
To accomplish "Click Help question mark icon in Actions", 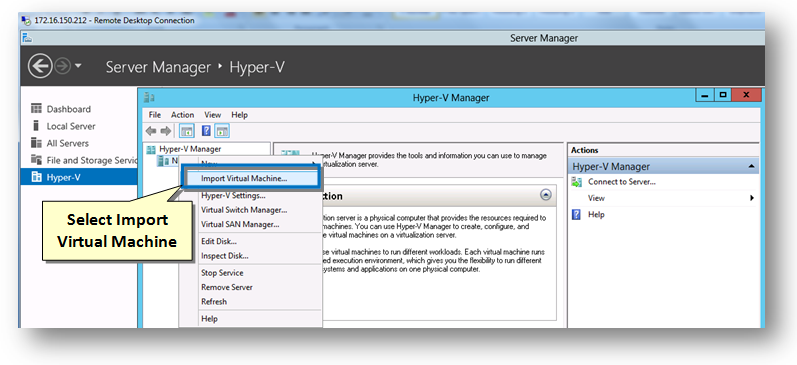I will point(576,215).
